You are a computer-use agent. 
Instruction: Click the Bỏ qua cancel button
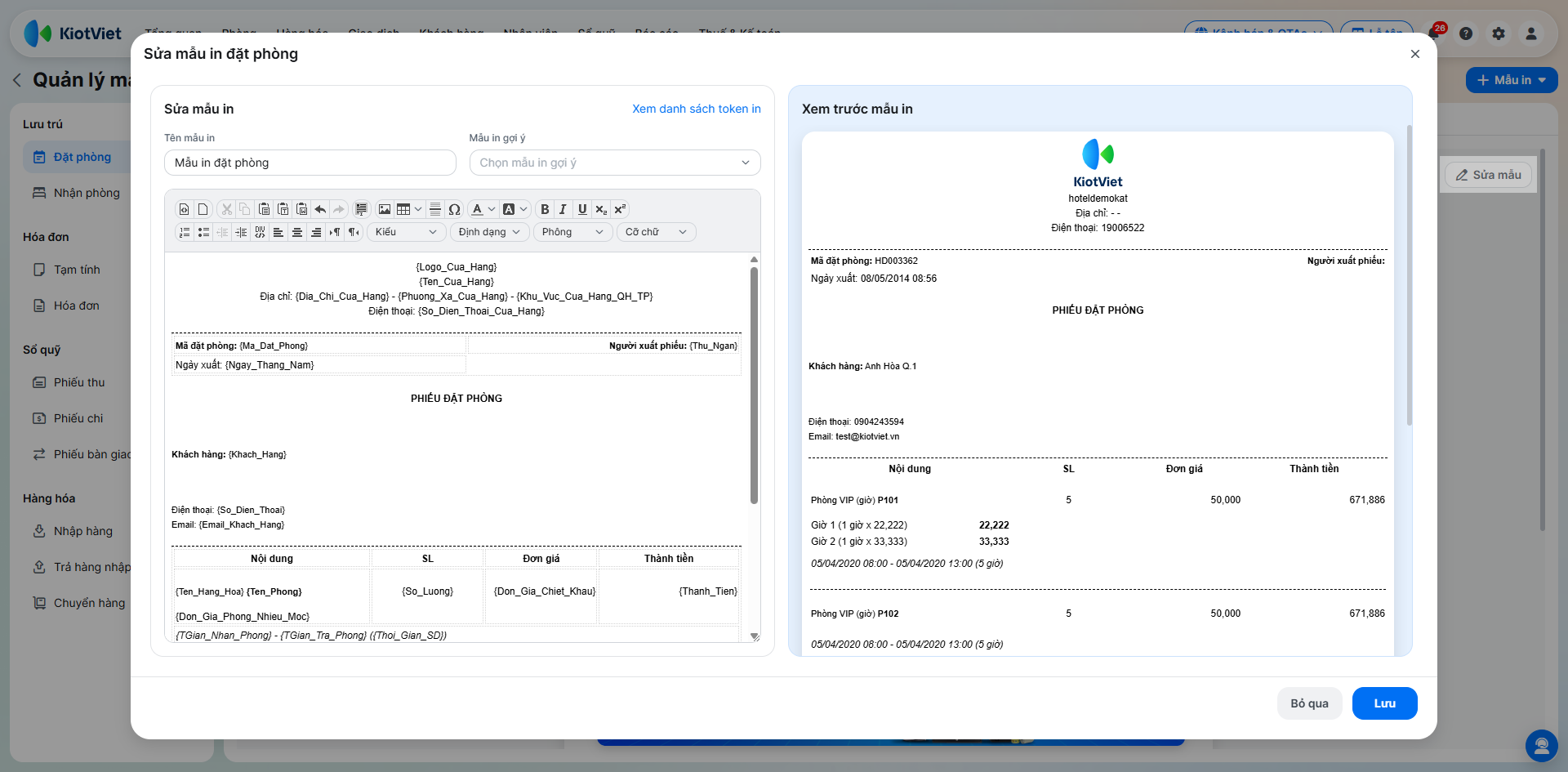click(x=1309, y=703)
